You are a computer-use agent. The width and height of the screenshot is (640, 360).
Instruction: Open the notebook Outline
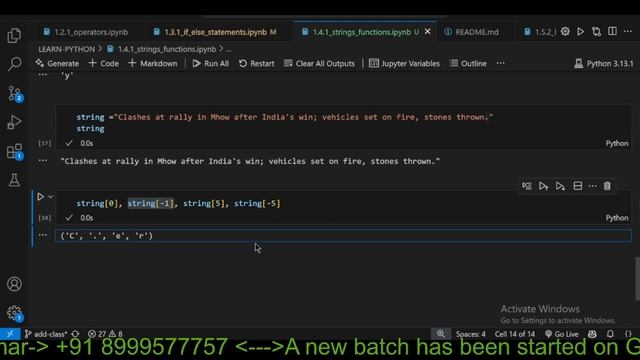[468, 63]
